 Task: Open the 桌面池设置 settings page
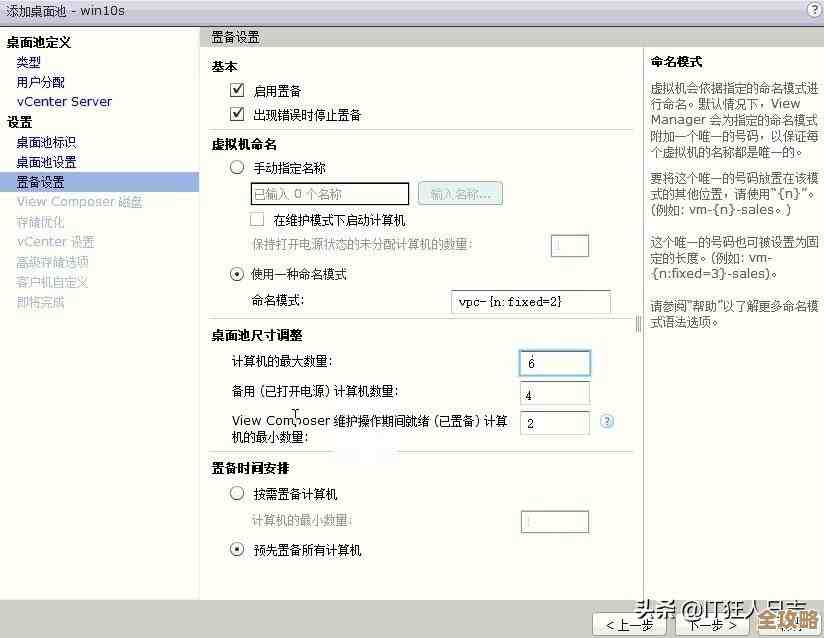coord(48,161)
